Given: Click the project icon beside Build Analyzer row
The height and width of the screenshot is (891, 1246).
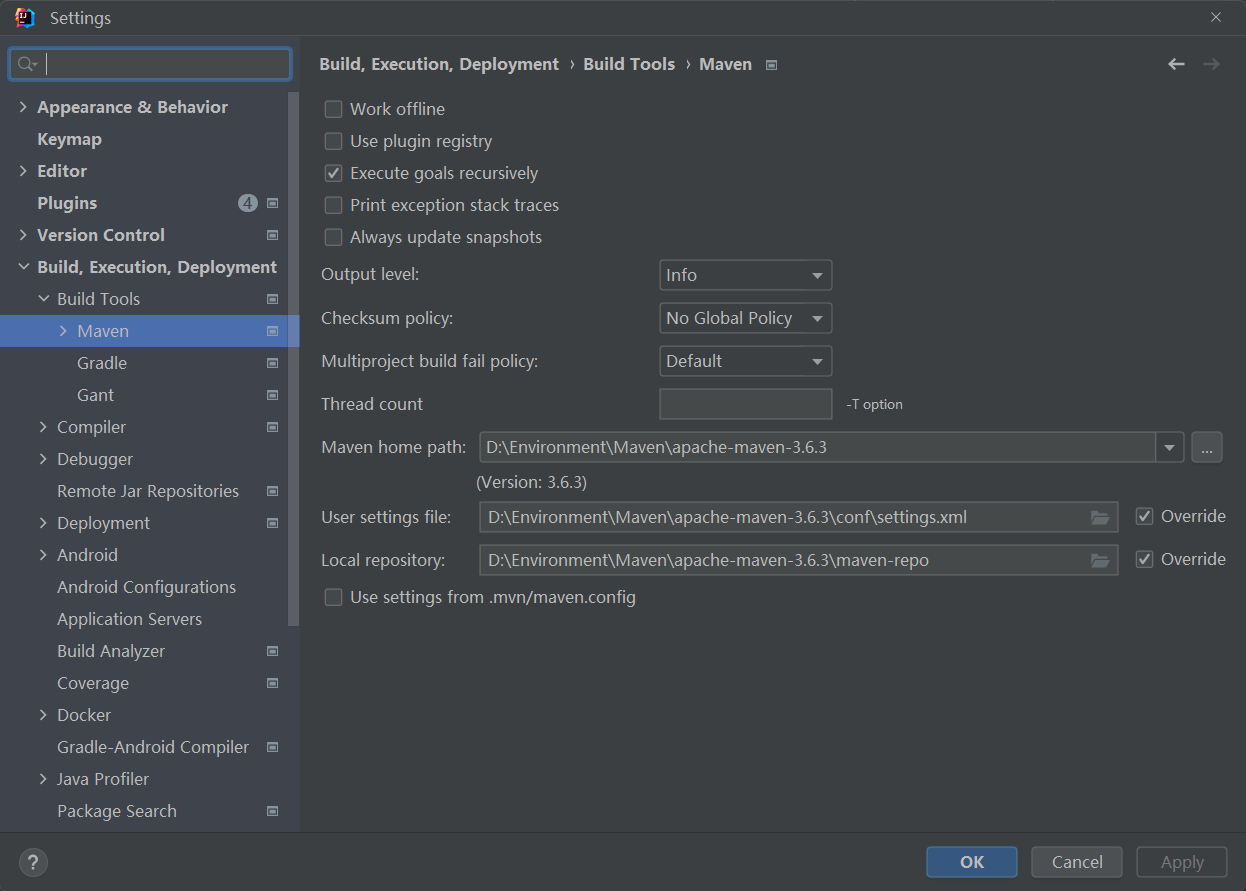Looking at the screenshot, I should (x=272, y=651).
